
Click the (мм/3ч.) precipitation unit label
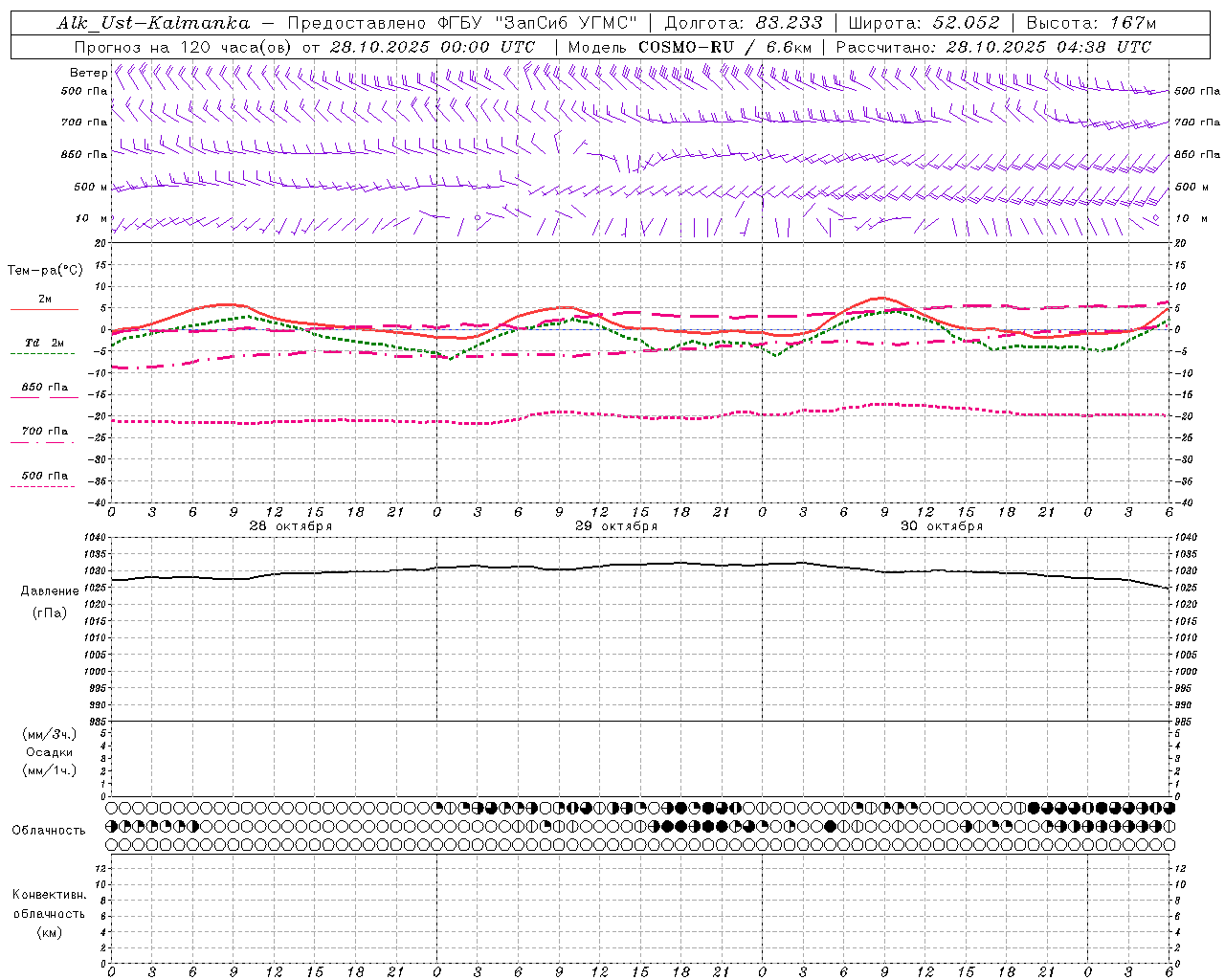(50, 734)
